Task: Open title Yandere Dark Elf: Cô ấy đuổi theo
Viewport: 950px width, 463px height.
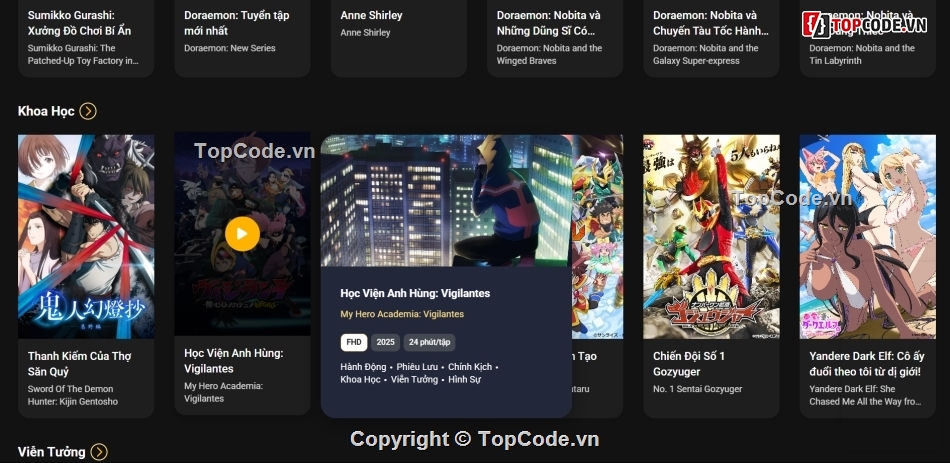Action: coord(865,364)
